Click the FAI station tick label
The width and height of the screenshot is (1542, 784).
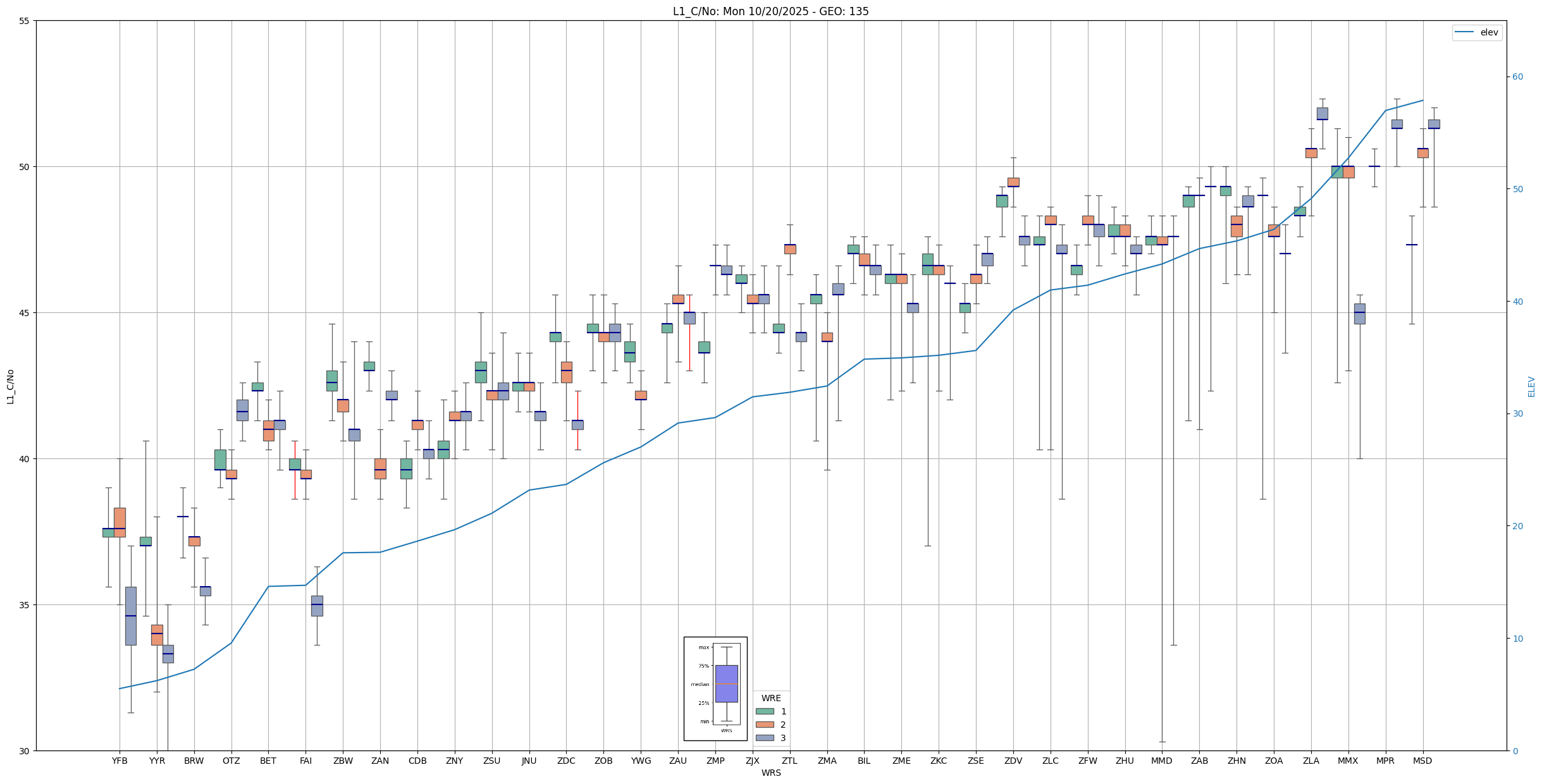pyautogui.click(x=305, y=761)
